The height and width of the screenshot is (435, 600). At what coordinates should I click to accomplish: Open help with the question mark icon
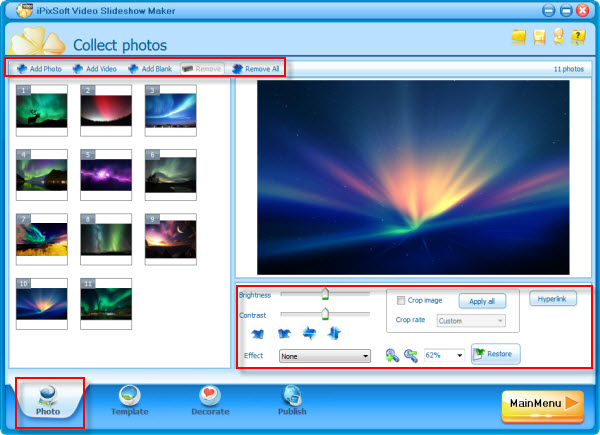coord(578,37)
